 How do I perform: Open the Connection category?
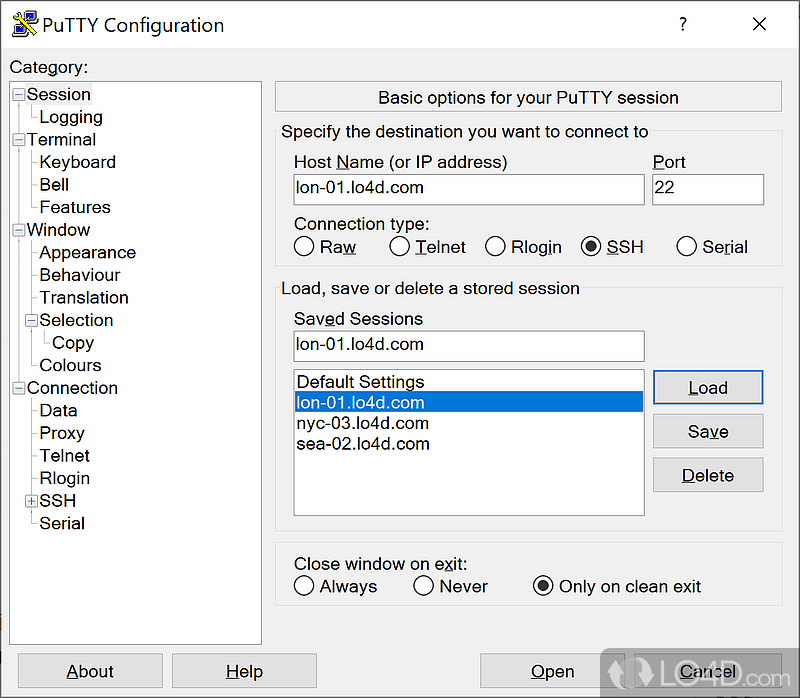pos(72,388)
